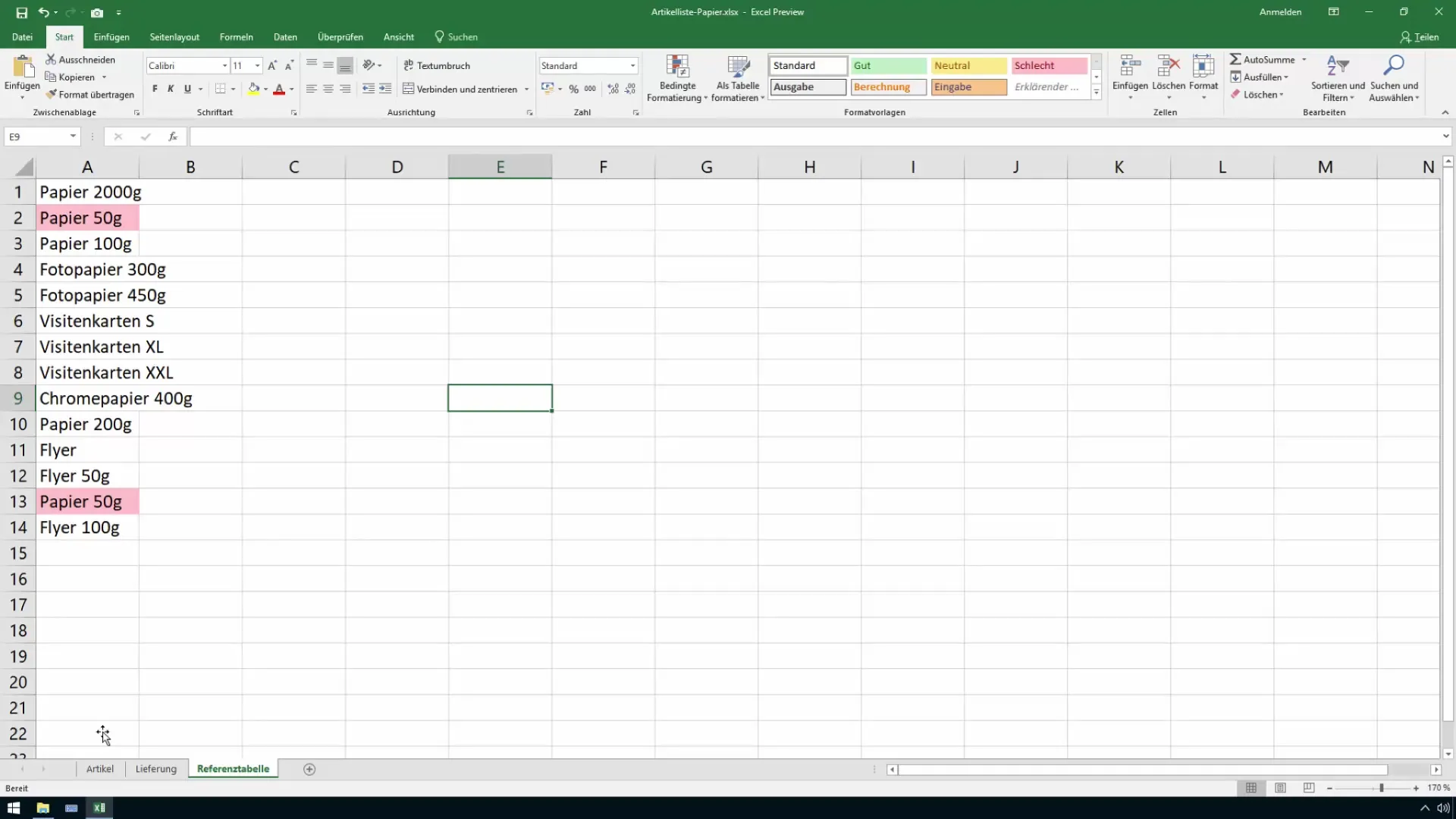Toggle left text alignment
This screenshot has height=819, width=1456.
pyautogui.click(x=312, y=89)
